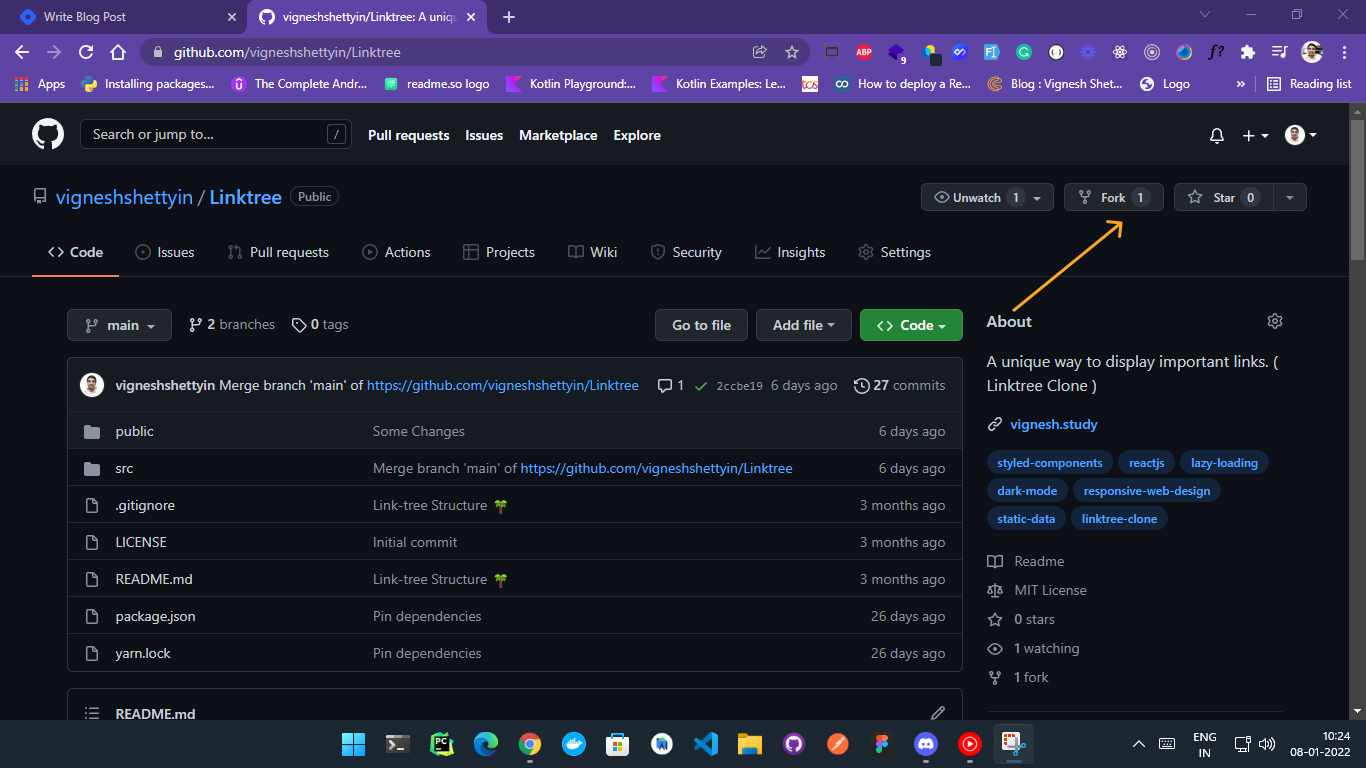Click Chrome reload page button
Viewport: 1366px width, 768px height.
86,52
